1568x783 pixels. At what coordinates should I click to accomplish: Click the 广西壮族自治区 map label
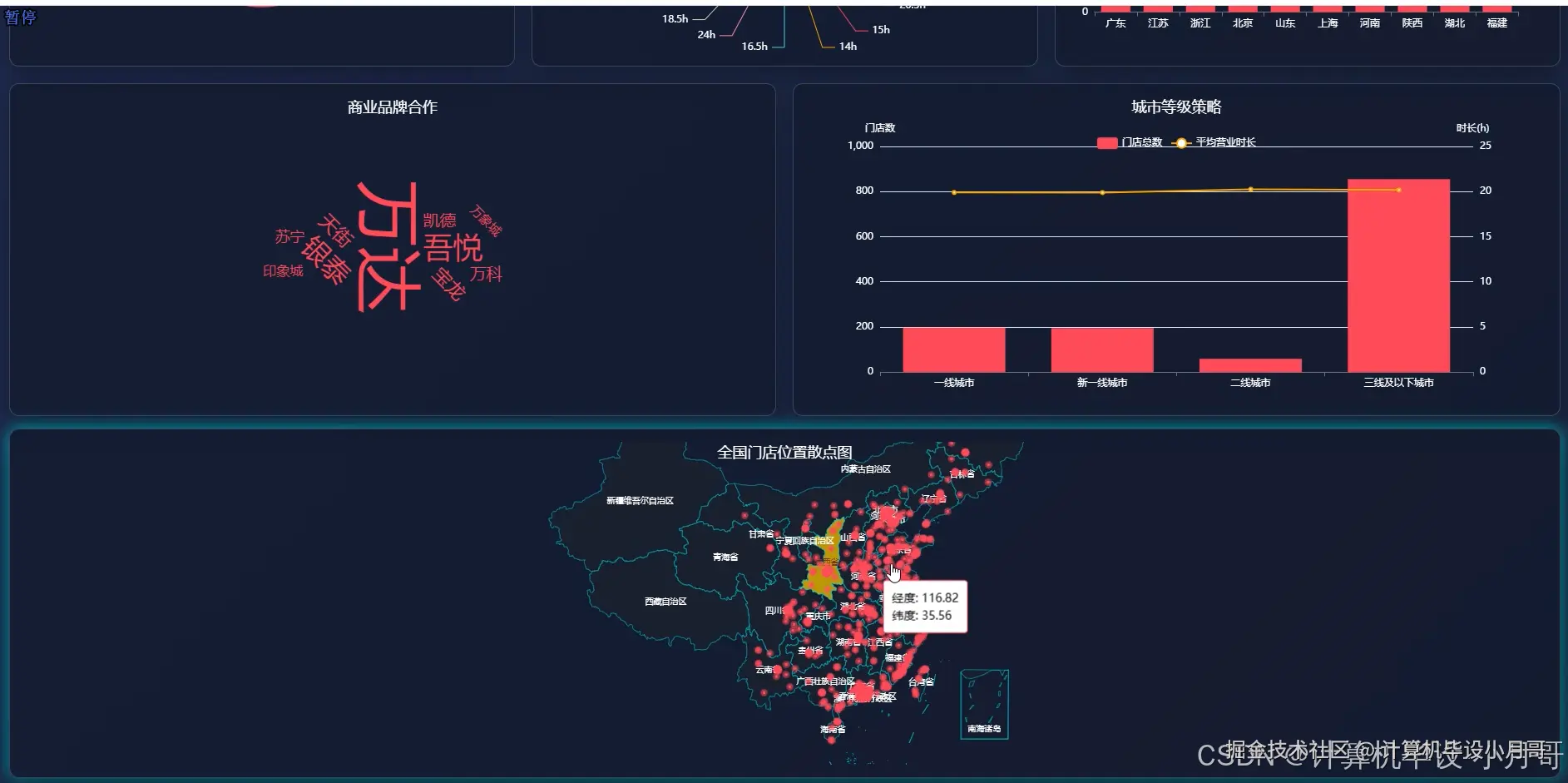(825, 681)
